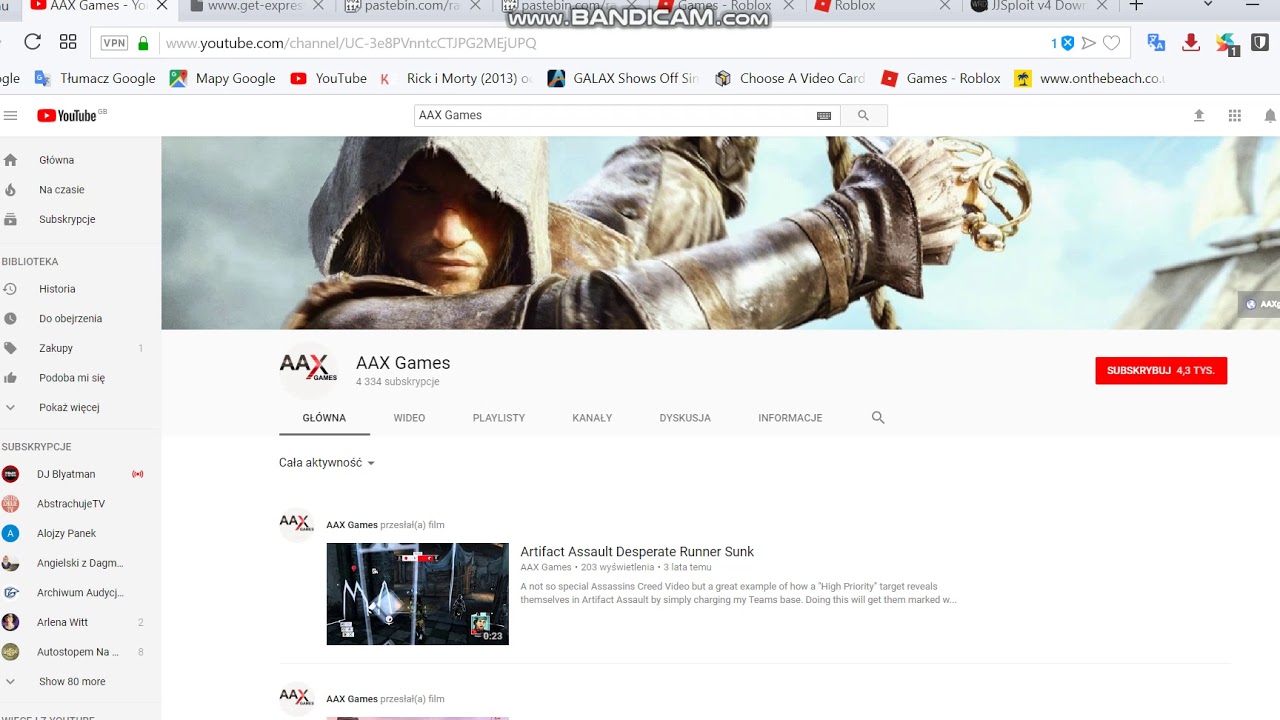Select the DYSKUSJA channel tab
1280x720 pixels.
click(685, 418)
